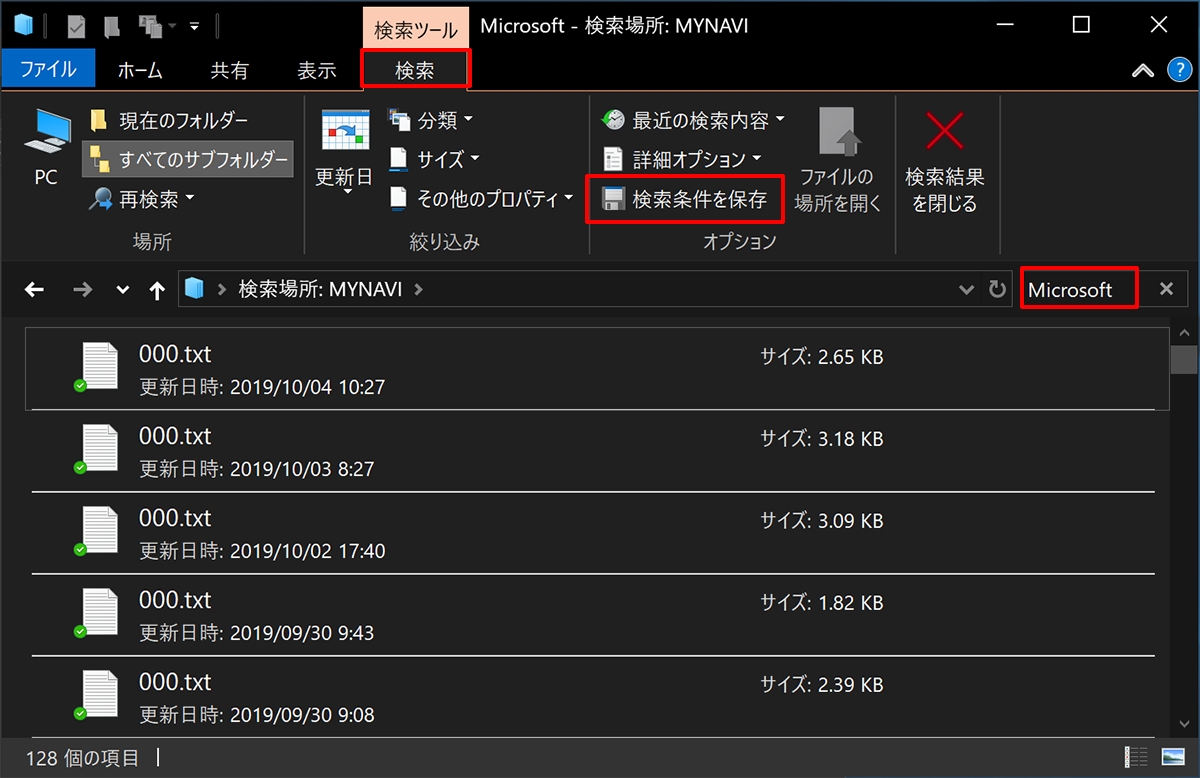Click the Properties quick access toolbar icon
The image size is (1200, 778).
pyautogui.click(x=76, y=25)
